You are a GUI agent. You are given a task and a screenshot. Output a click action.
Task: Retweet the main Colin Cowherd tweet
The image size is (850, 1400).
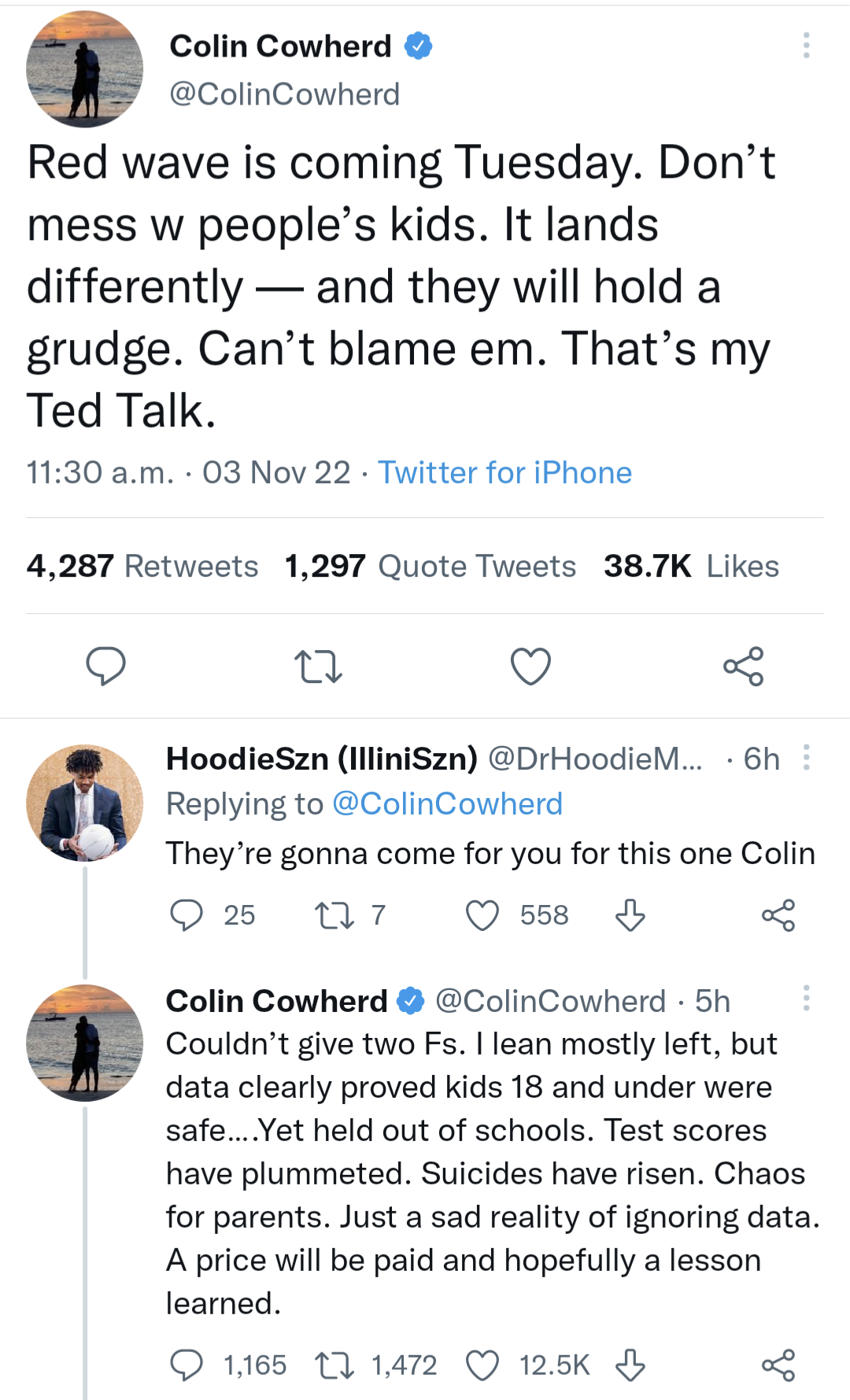[318, 666]
